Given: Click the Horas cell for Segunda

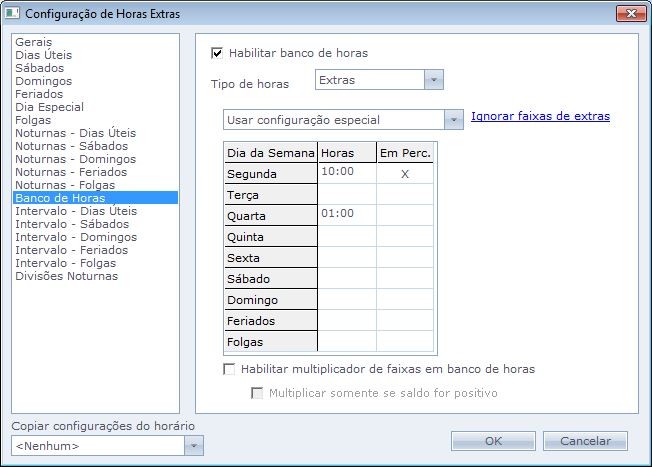Looking at the screenshot, I should [x=346, y=174].
